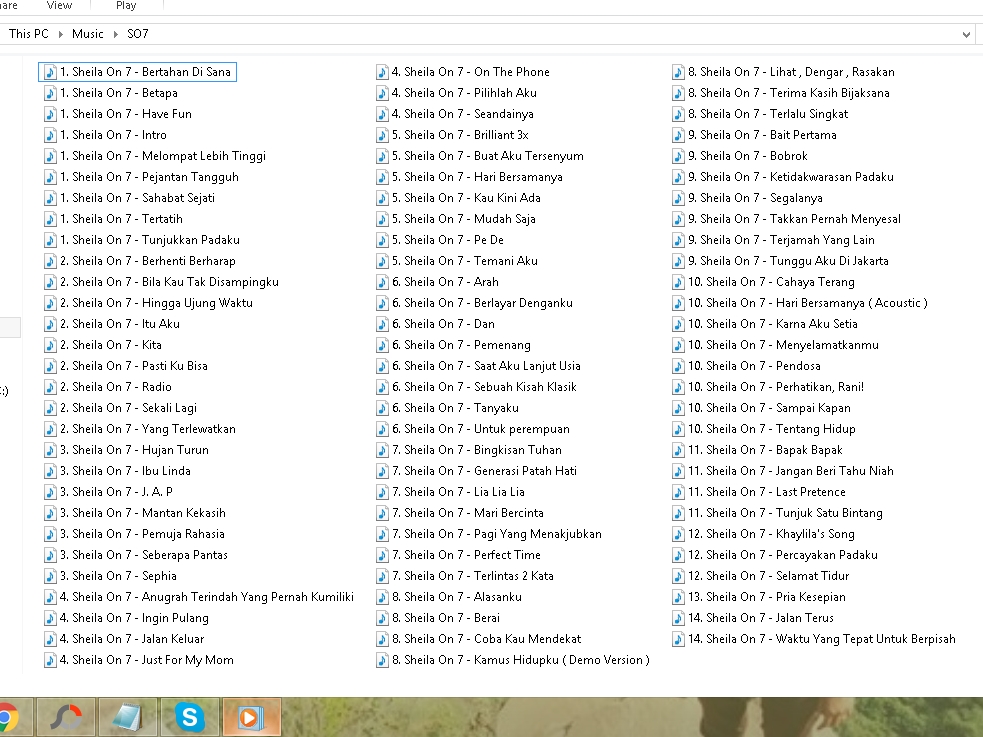Open the Play ribbon tab
The image size is (983, 737).
click(x=126, y=6)
